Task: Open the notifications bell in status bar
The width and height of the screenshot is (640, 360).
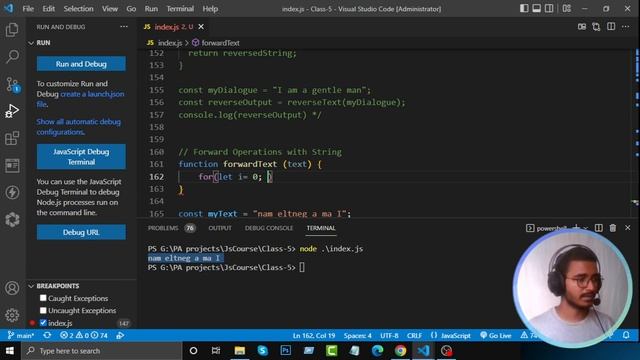Action: click(626, 336)
